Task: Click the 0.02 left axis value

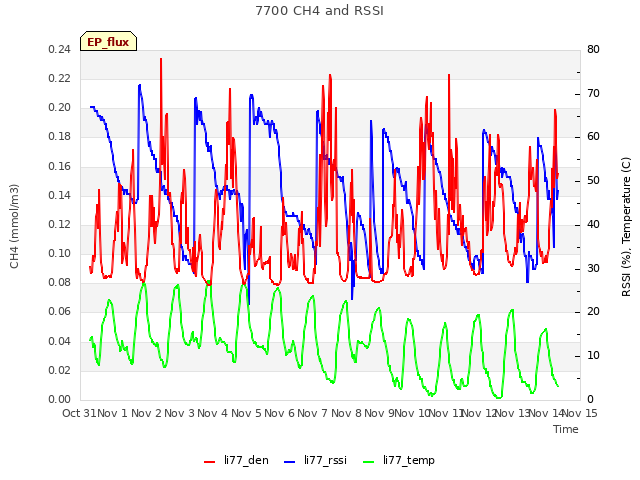Action: click(x=59, y=370)
